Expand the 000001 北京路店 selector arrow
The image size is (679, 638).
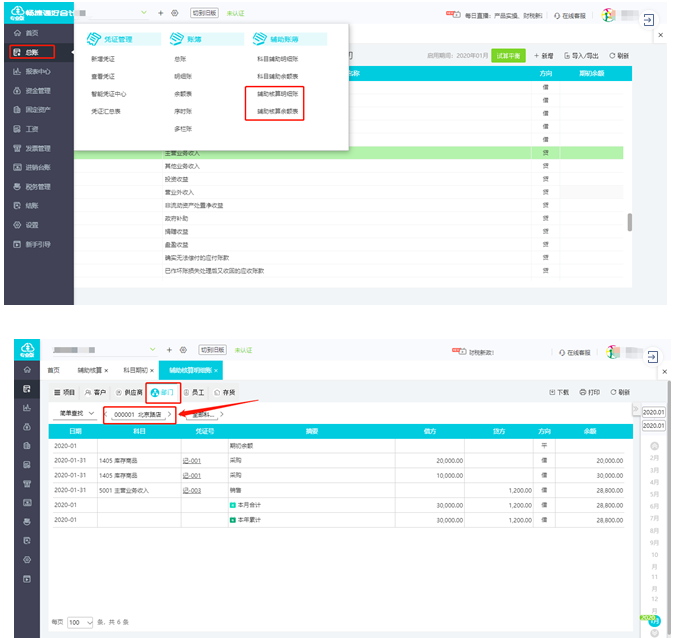coord(171,413)
